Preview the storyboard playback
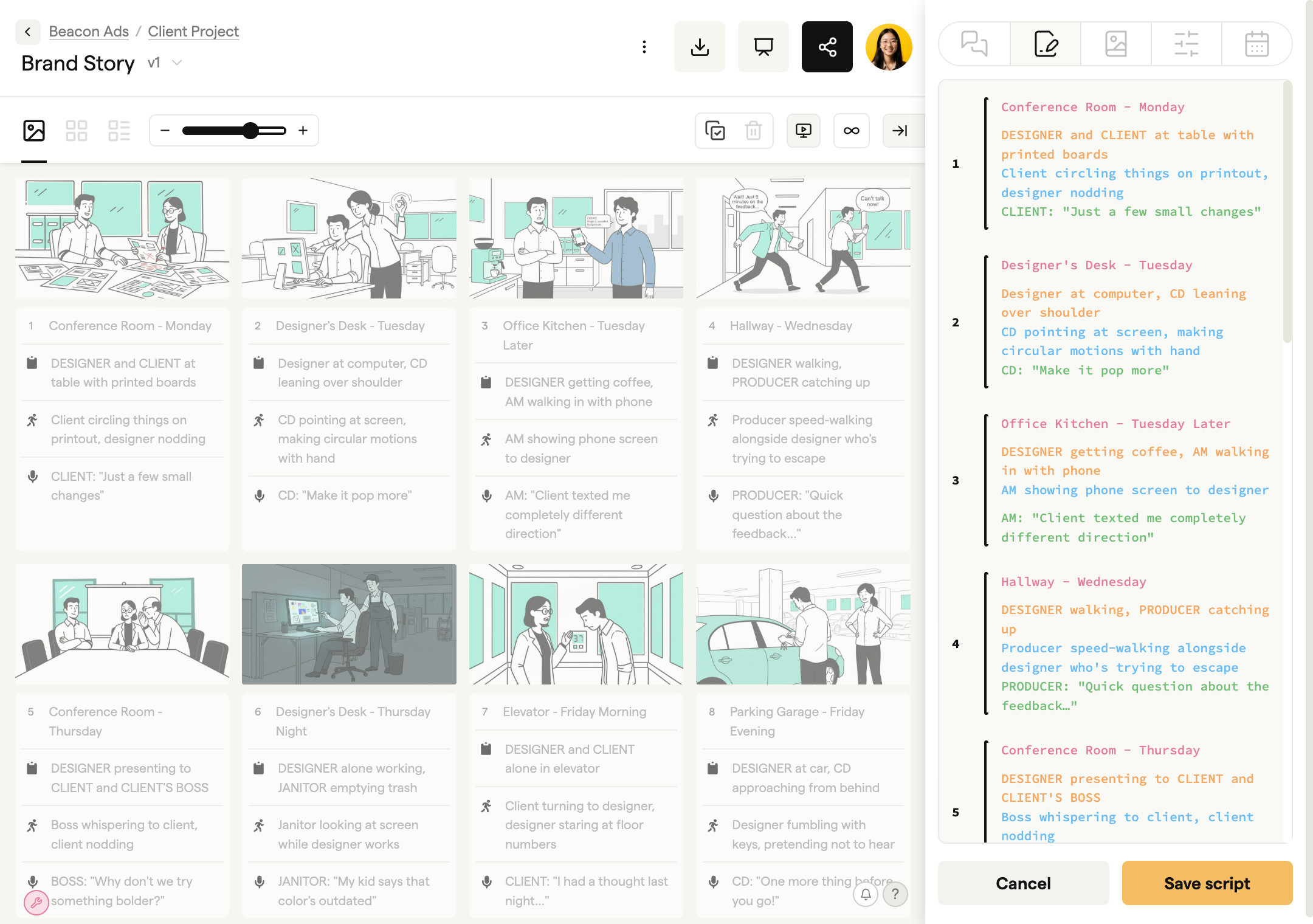Screen dimensions: 1313x924 [x=804, y=130]
